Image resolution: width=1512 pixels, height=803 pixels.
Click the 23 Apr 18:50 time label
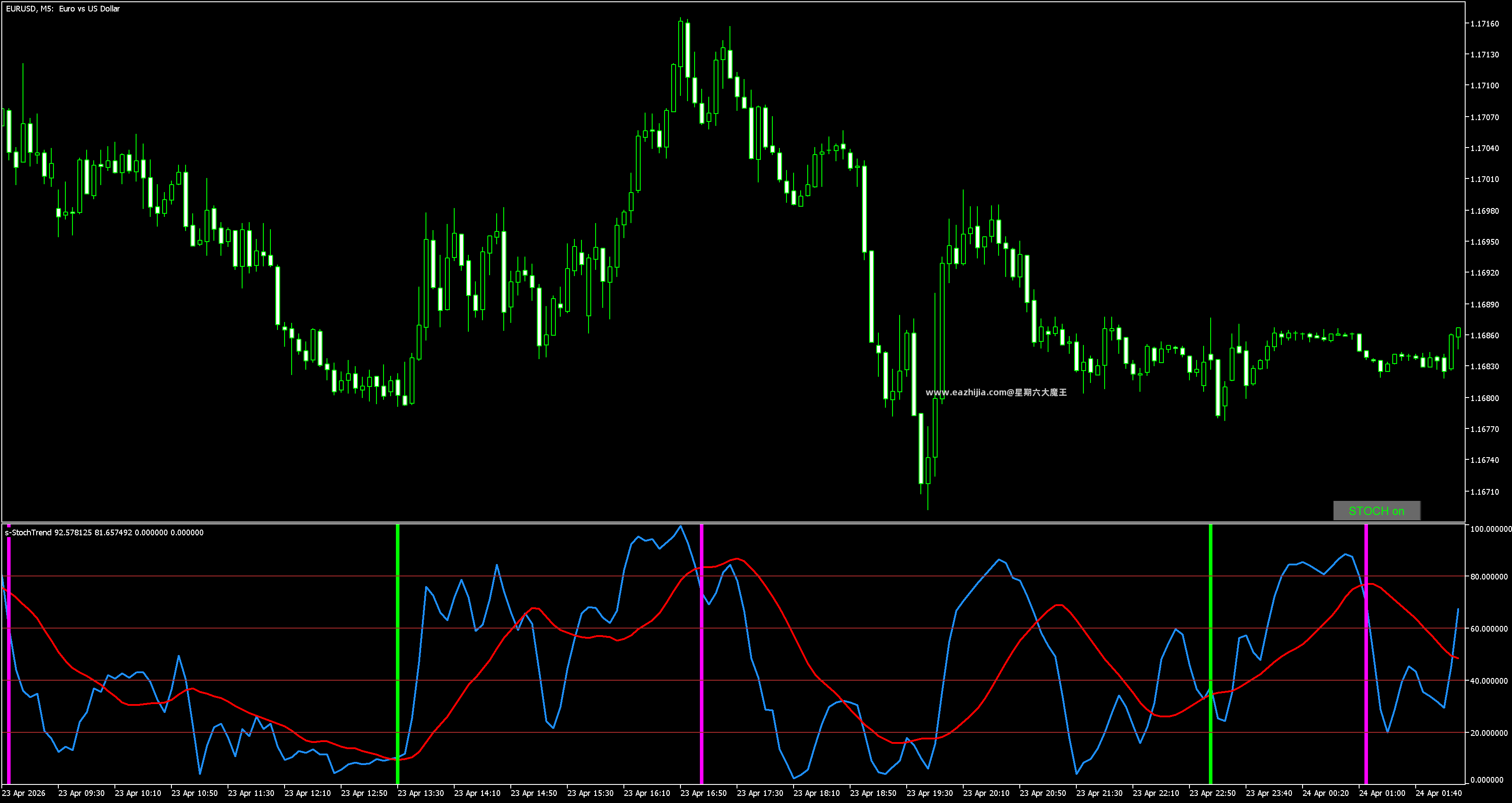click(874, 794)
